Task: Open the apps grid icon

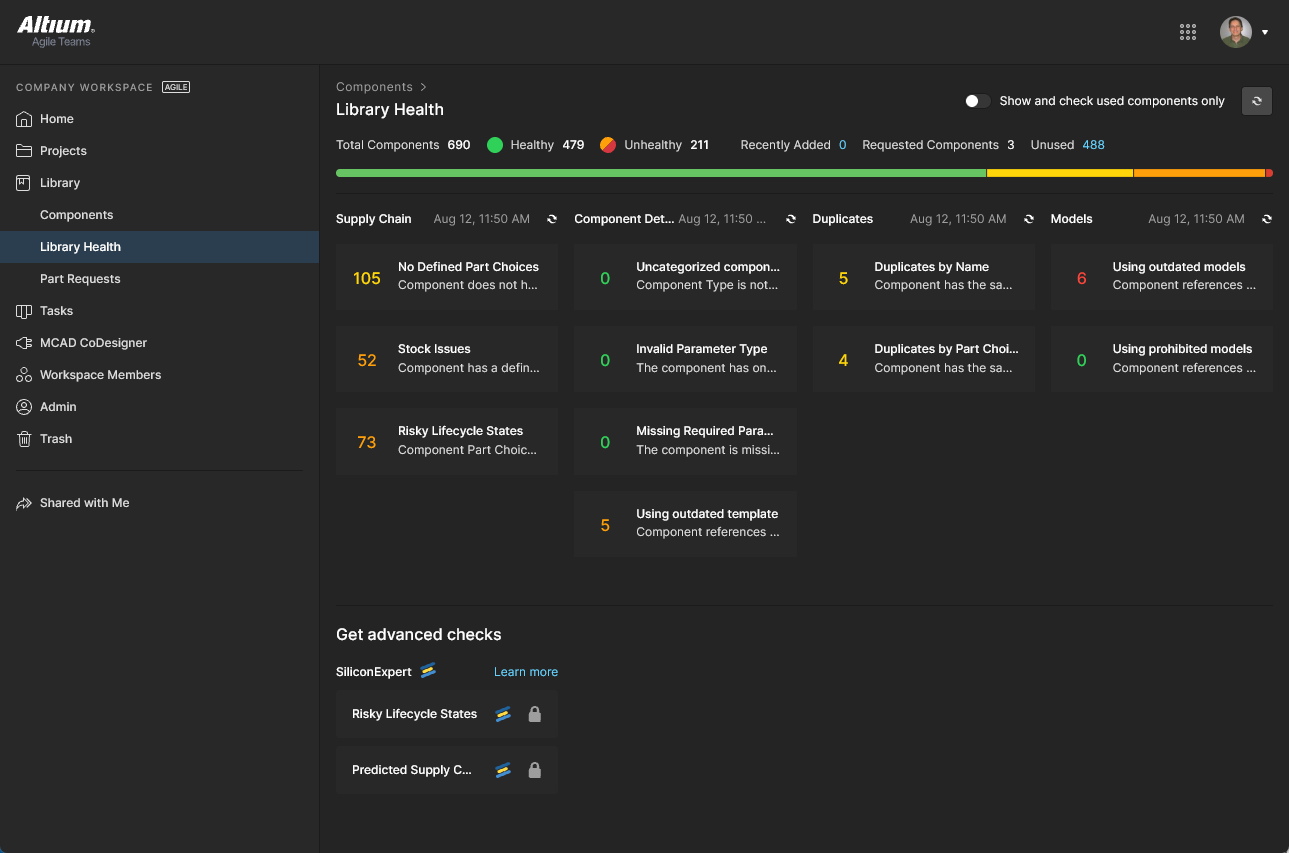Action: pos(1187,32)
